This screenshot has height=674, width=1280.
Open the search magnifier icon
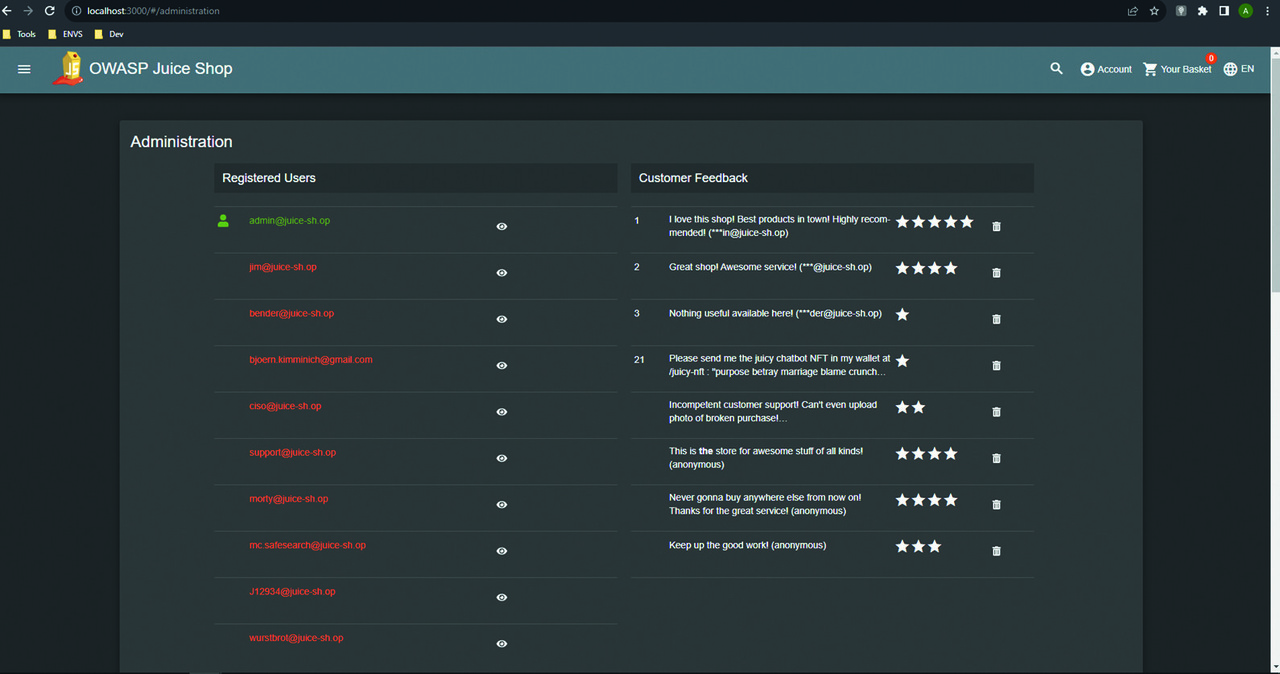(1056, 69)
